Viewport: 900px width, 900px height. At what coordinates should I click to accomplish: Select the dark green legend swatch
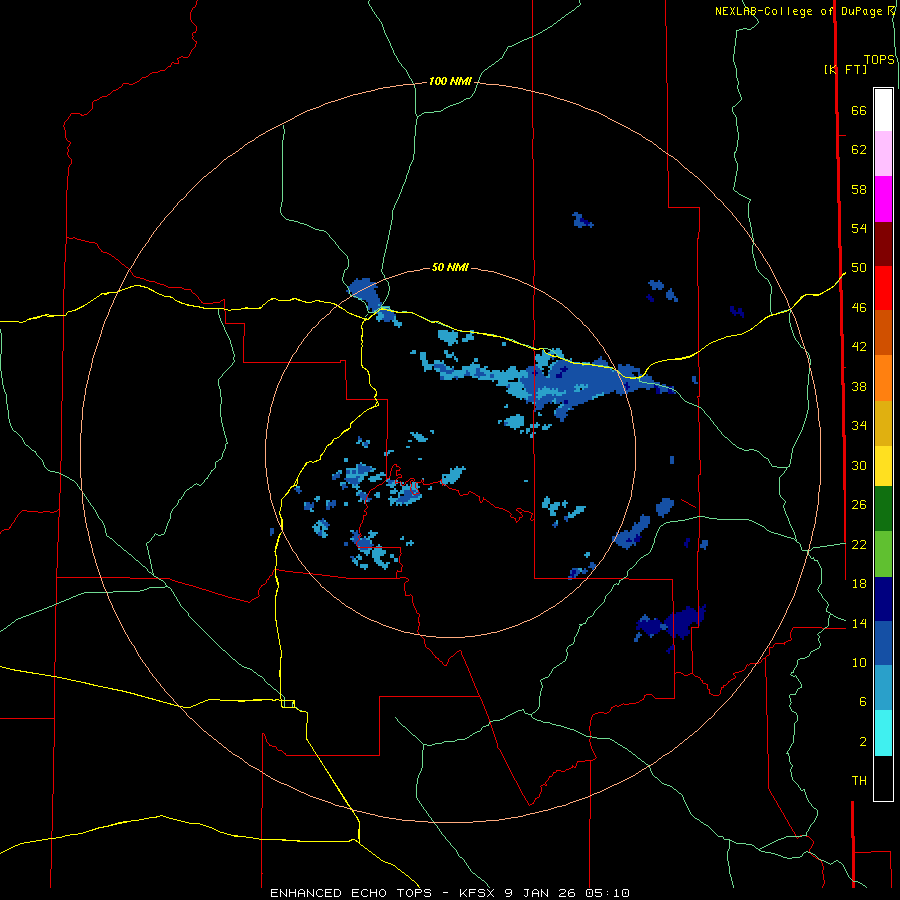883,509
